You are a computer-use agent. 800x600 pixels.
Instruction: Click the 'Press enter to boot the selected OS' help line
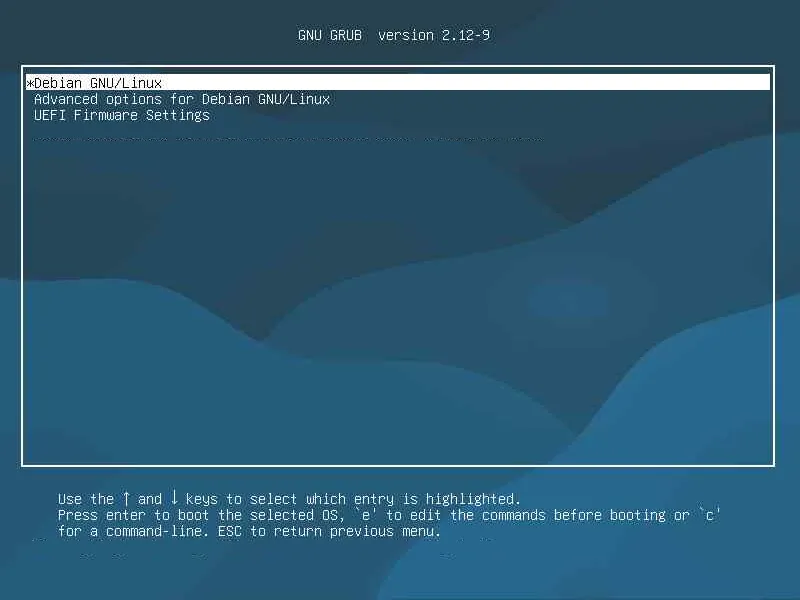click(x=389, y=515)
